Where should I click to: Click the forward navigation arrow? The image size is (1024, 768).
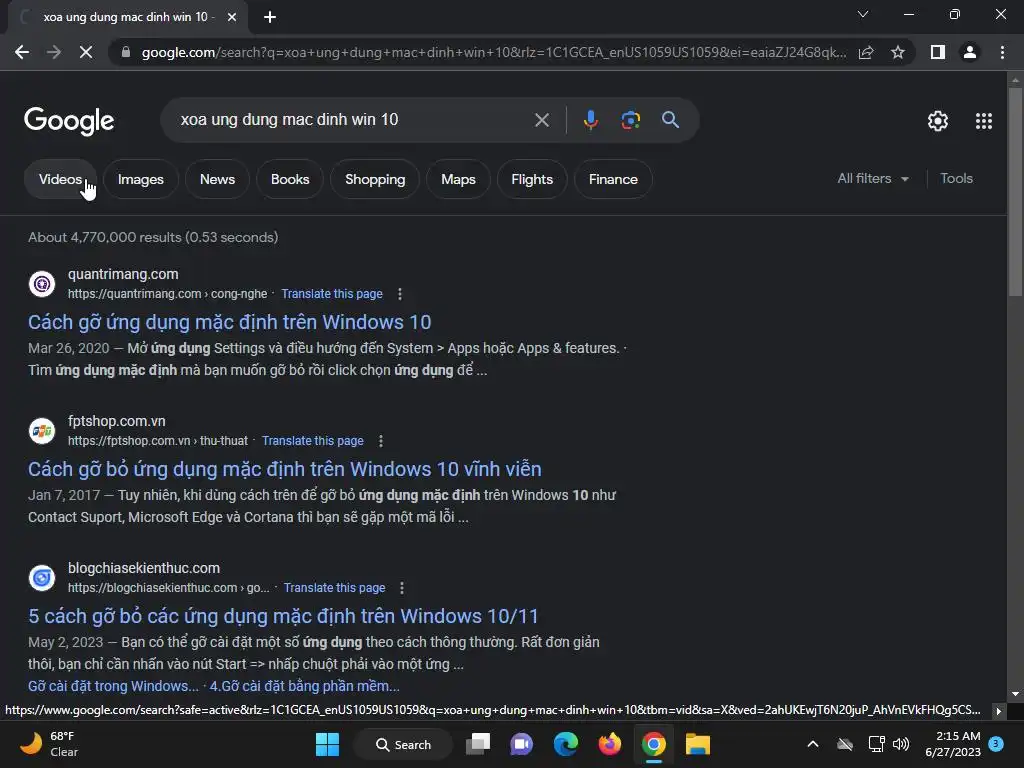tap(54, 52)
